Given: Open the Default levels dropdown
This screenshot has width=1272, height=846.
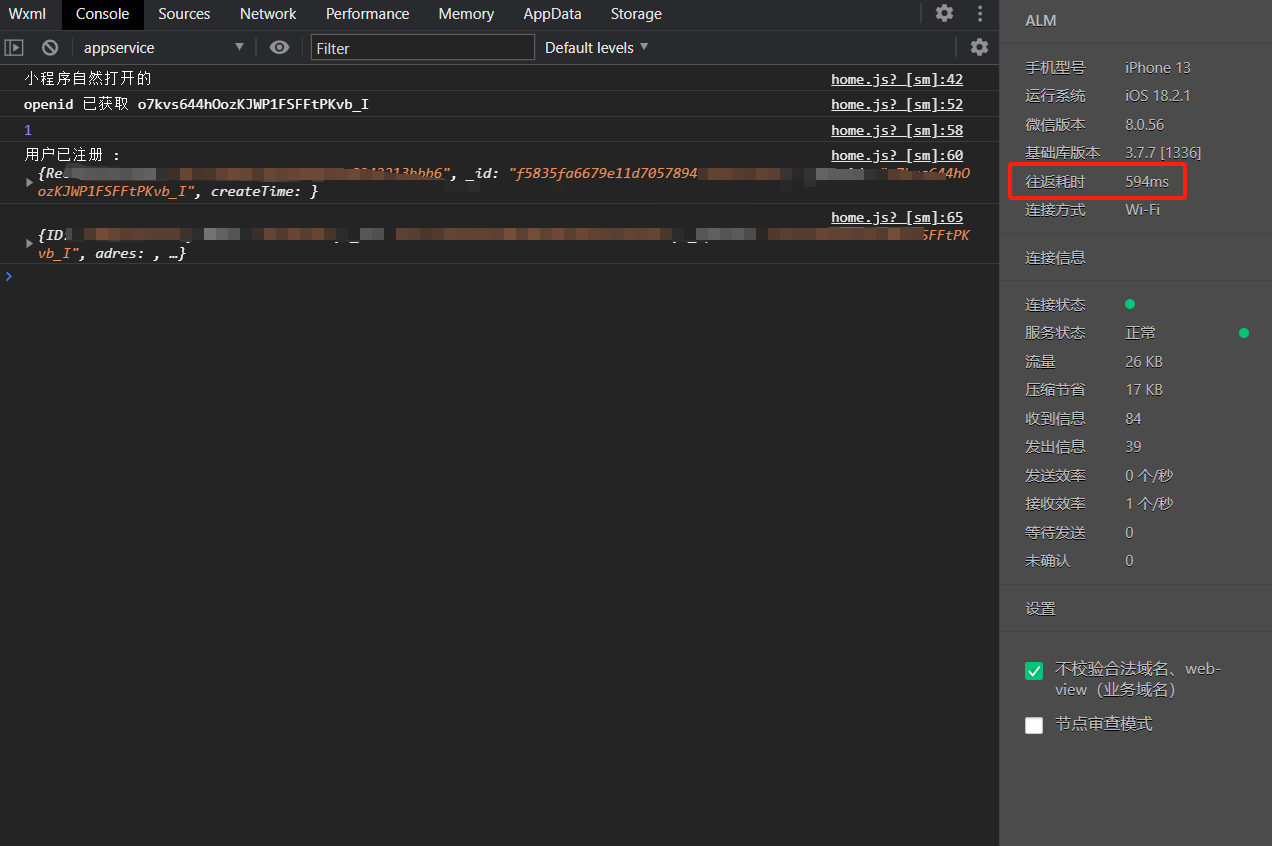Looking at the screenshot, I should click(597, 47).
